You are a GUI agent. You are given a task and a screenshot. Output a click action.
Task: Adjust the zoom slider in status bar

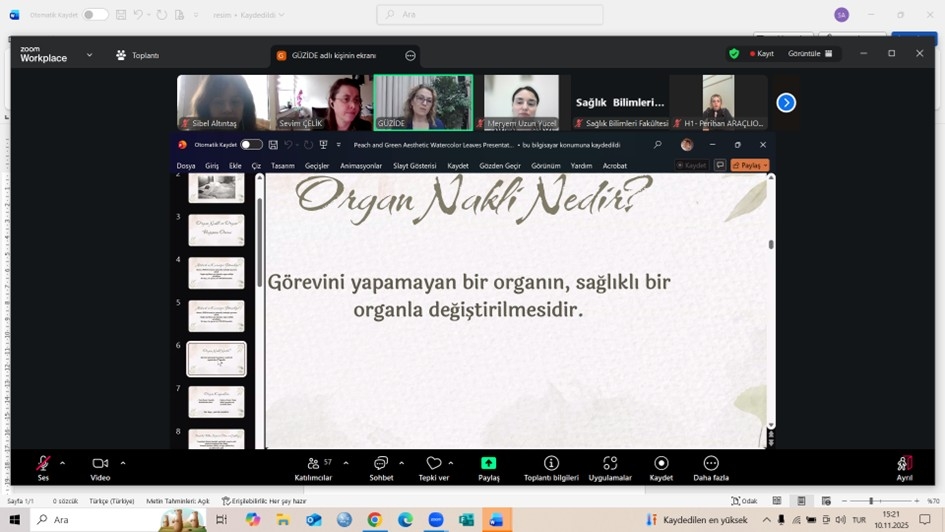click(x=871, y=501)
